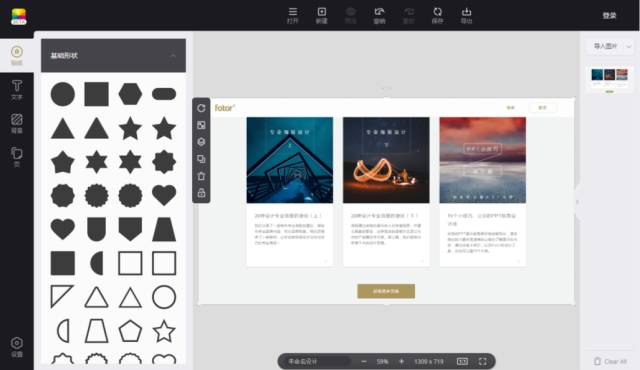Click the Fotor logo in the top-left corner
Viewport: 640px width, 370px height.
pos(19,16)
